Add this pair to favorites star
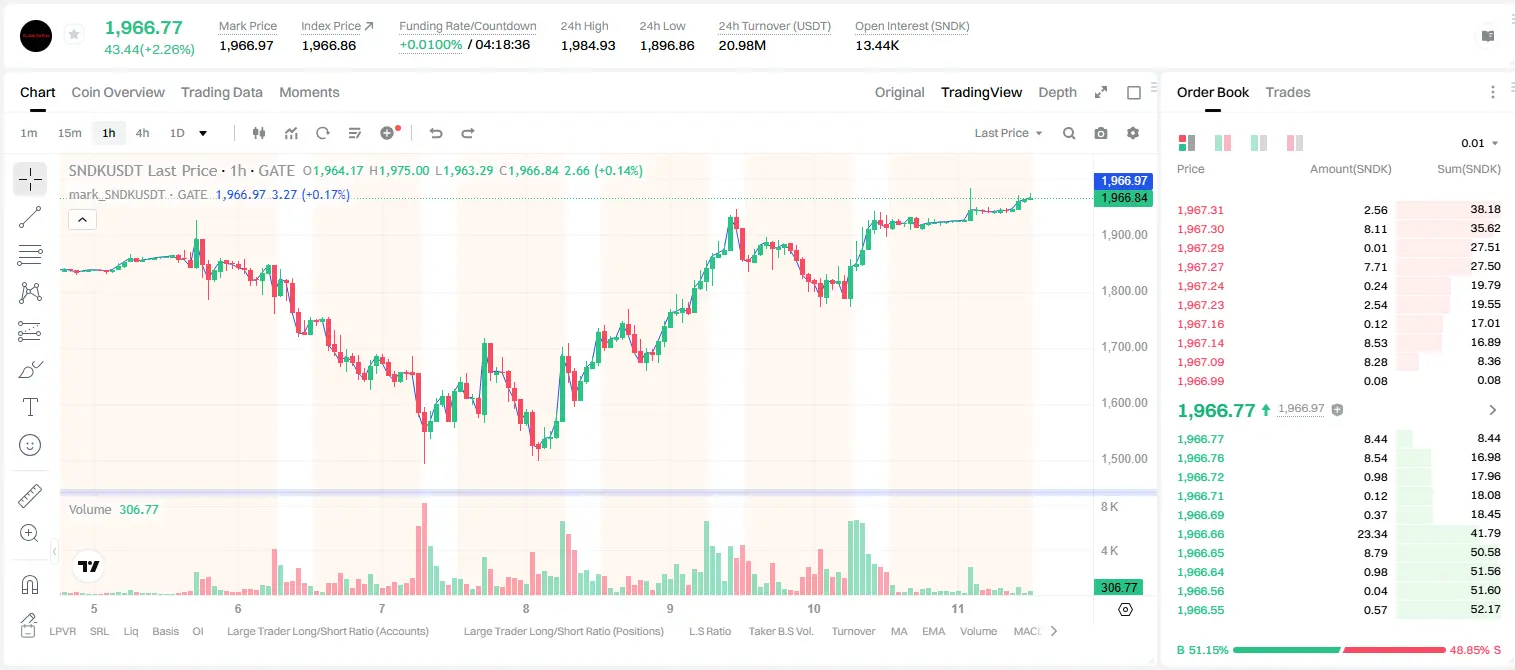The height and width of the screenshot is (670, 1515). click(x=74, y=35)
